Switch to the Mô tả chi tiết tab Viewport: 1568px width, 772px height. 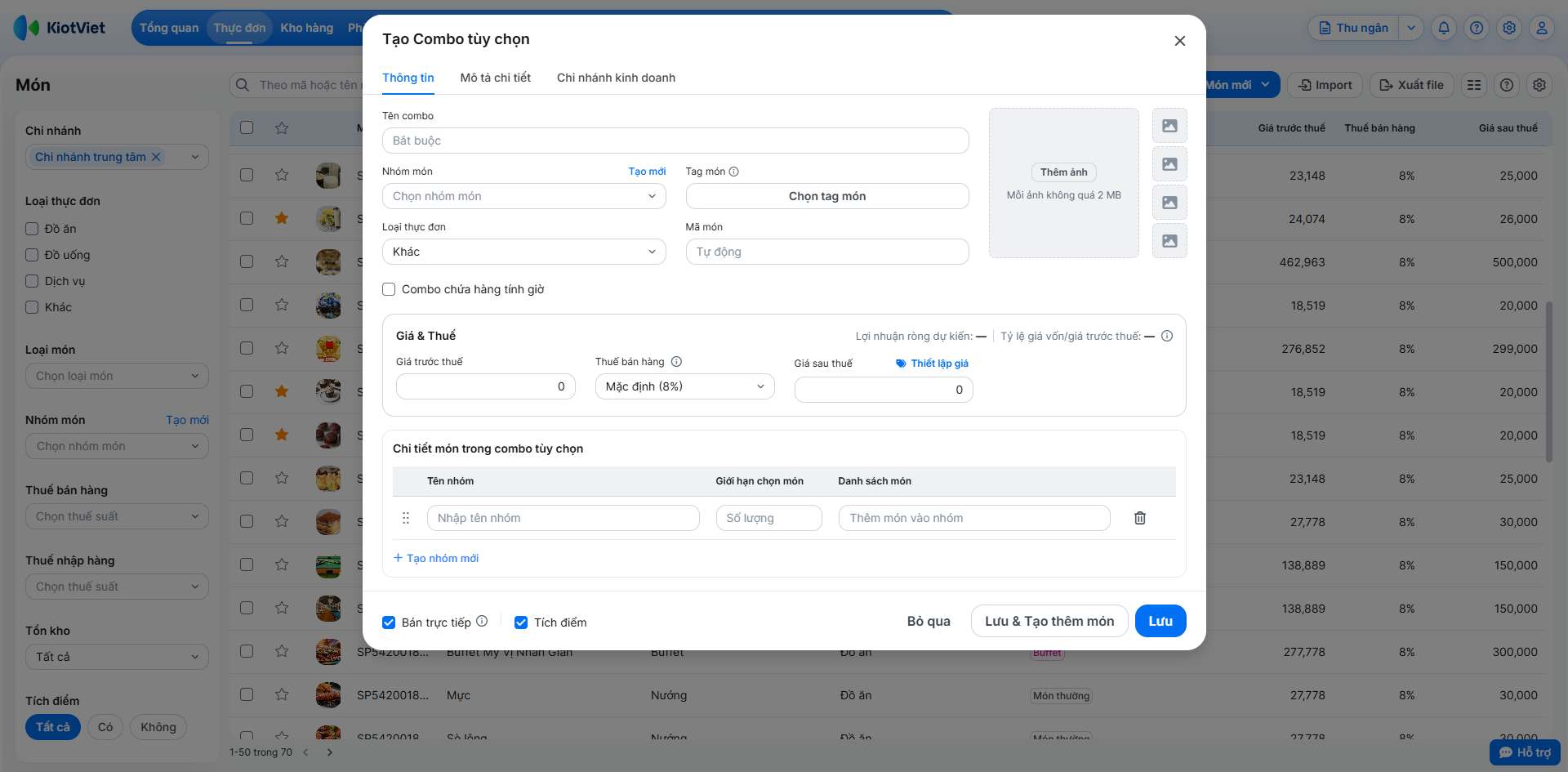tap(495, 78)
